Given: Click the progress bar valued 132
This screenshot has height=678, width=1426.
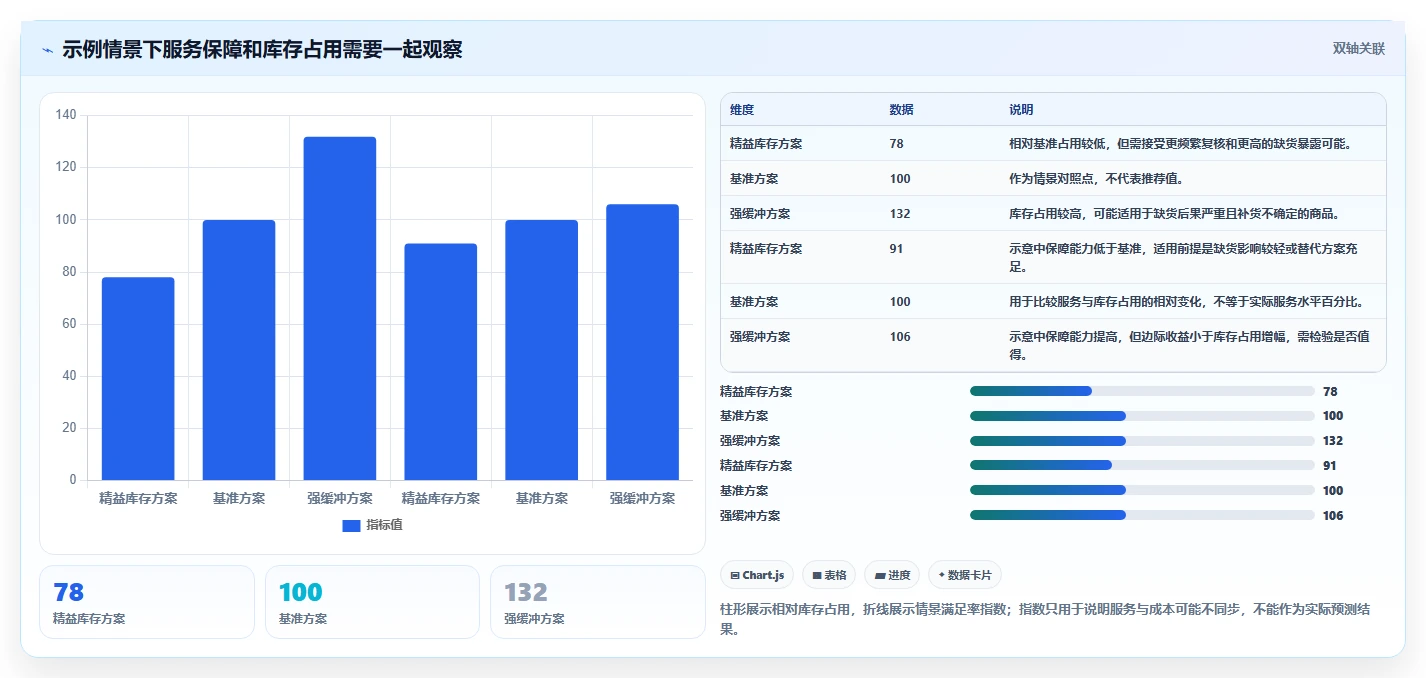Looking at the screenshot, I should coord(1142,441).
